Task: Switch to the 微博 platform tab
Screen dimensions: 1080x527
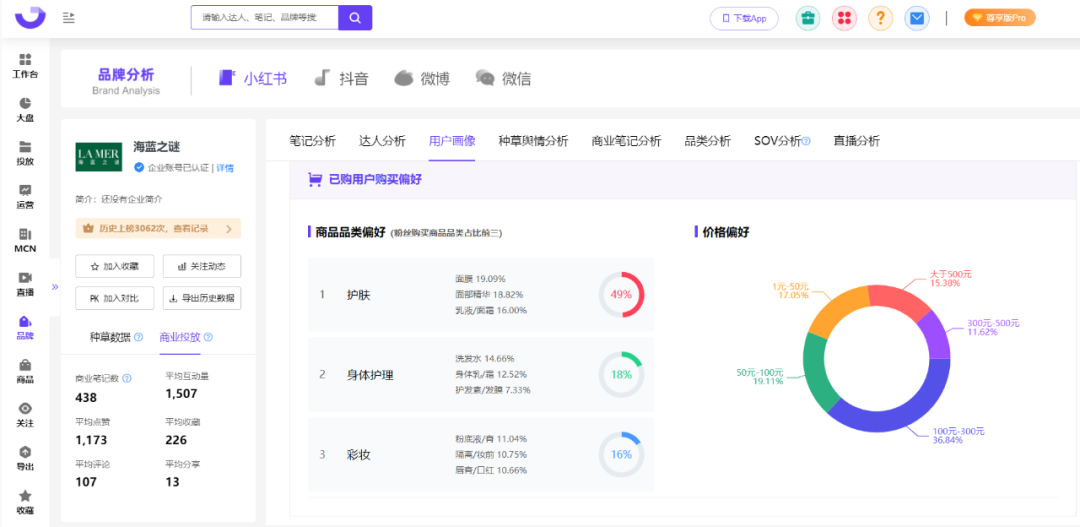Action: click(422, 79)
